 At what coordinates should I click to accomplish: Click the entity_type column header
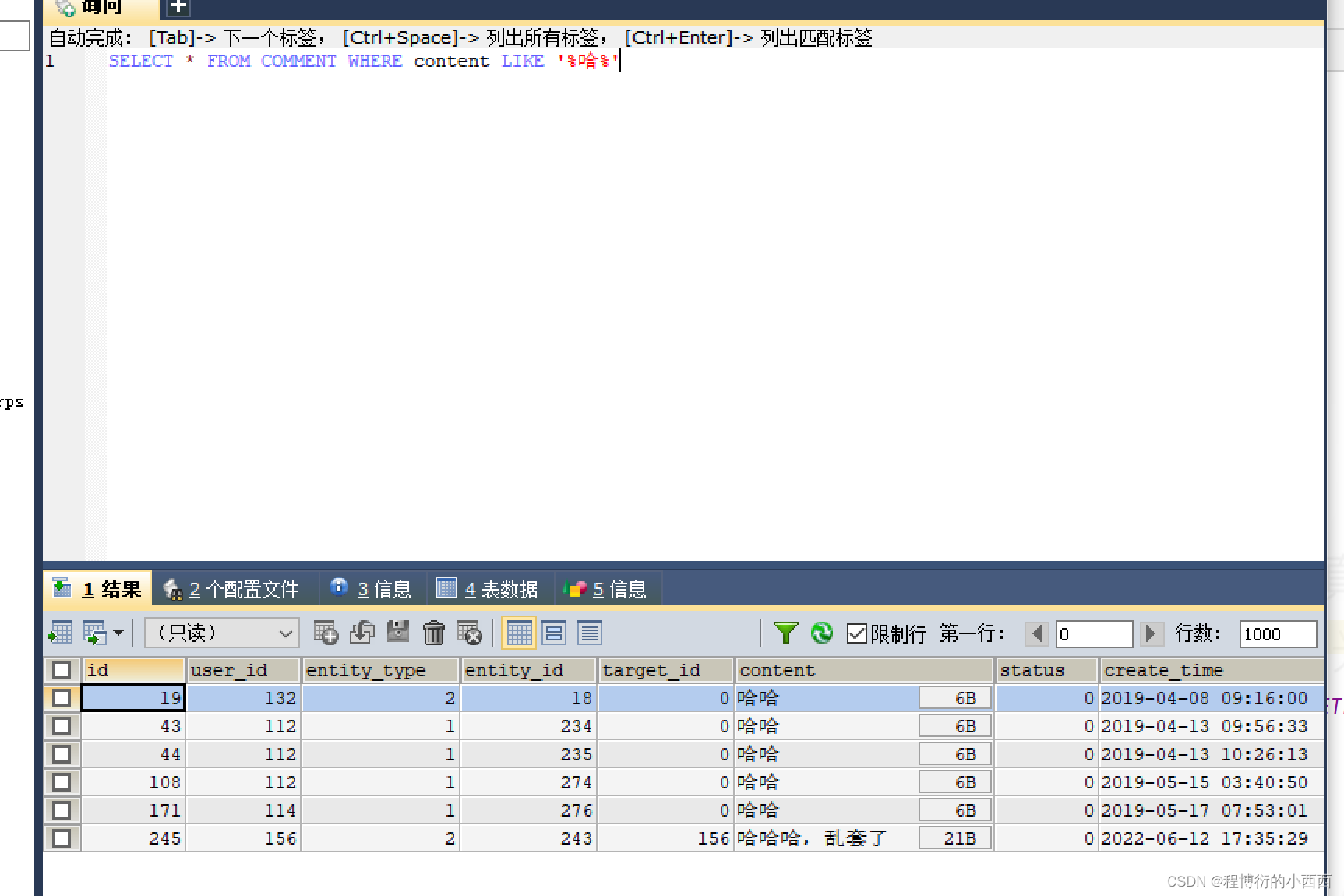click(x=380, y=670)
